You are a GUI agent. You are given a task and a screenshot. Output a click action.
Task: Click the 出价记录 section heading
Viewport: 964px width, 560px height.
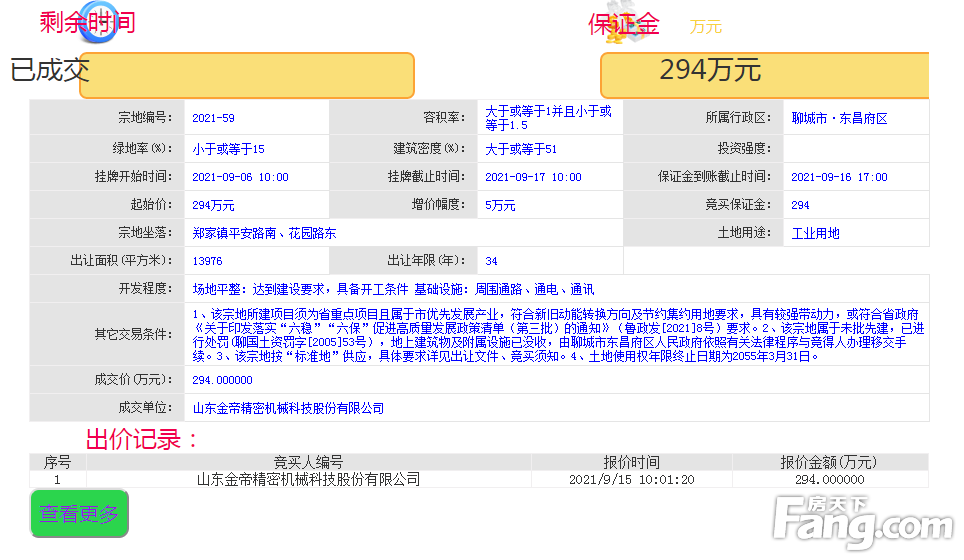142,439
